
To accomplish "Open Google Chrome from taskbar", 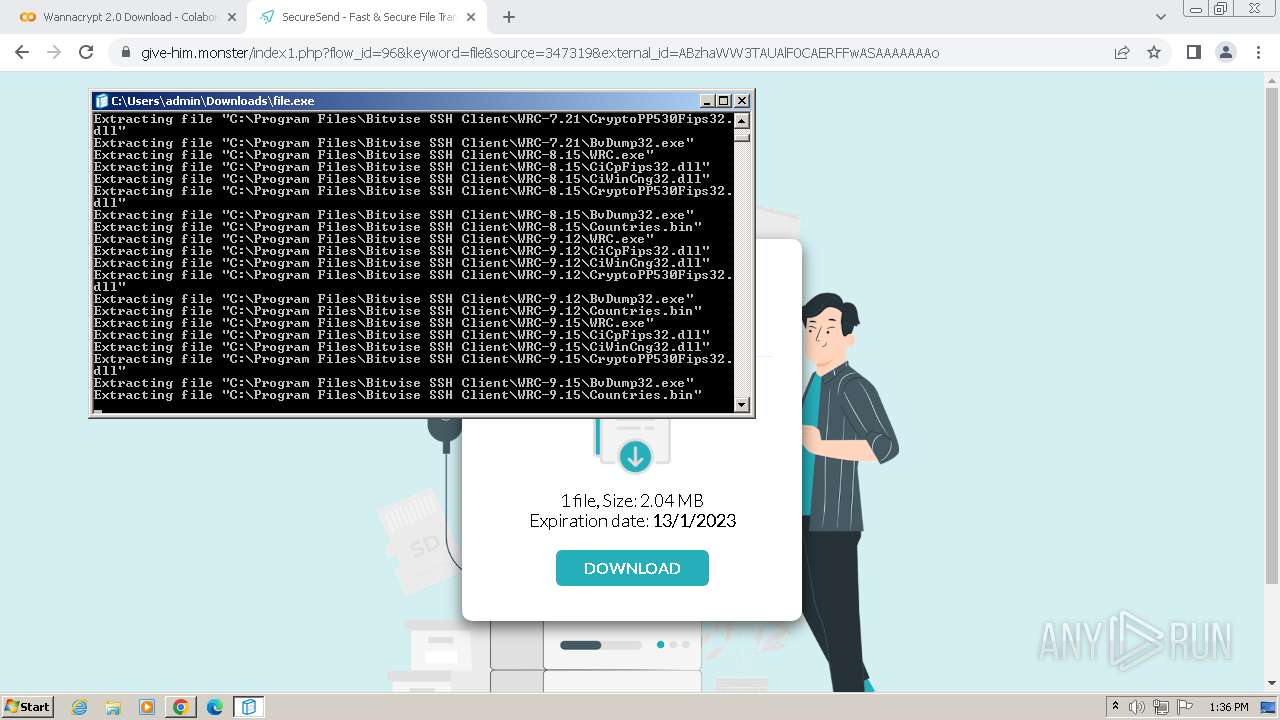I will pos(181,707).
